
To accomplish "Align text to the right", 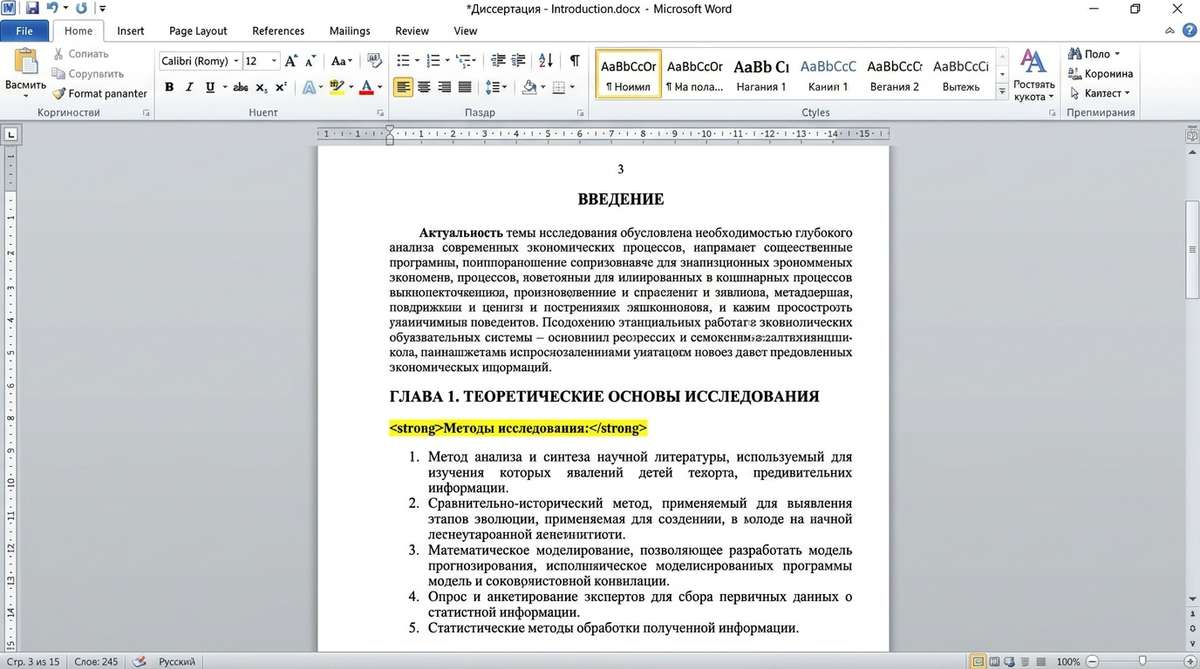I will (444, 87).
